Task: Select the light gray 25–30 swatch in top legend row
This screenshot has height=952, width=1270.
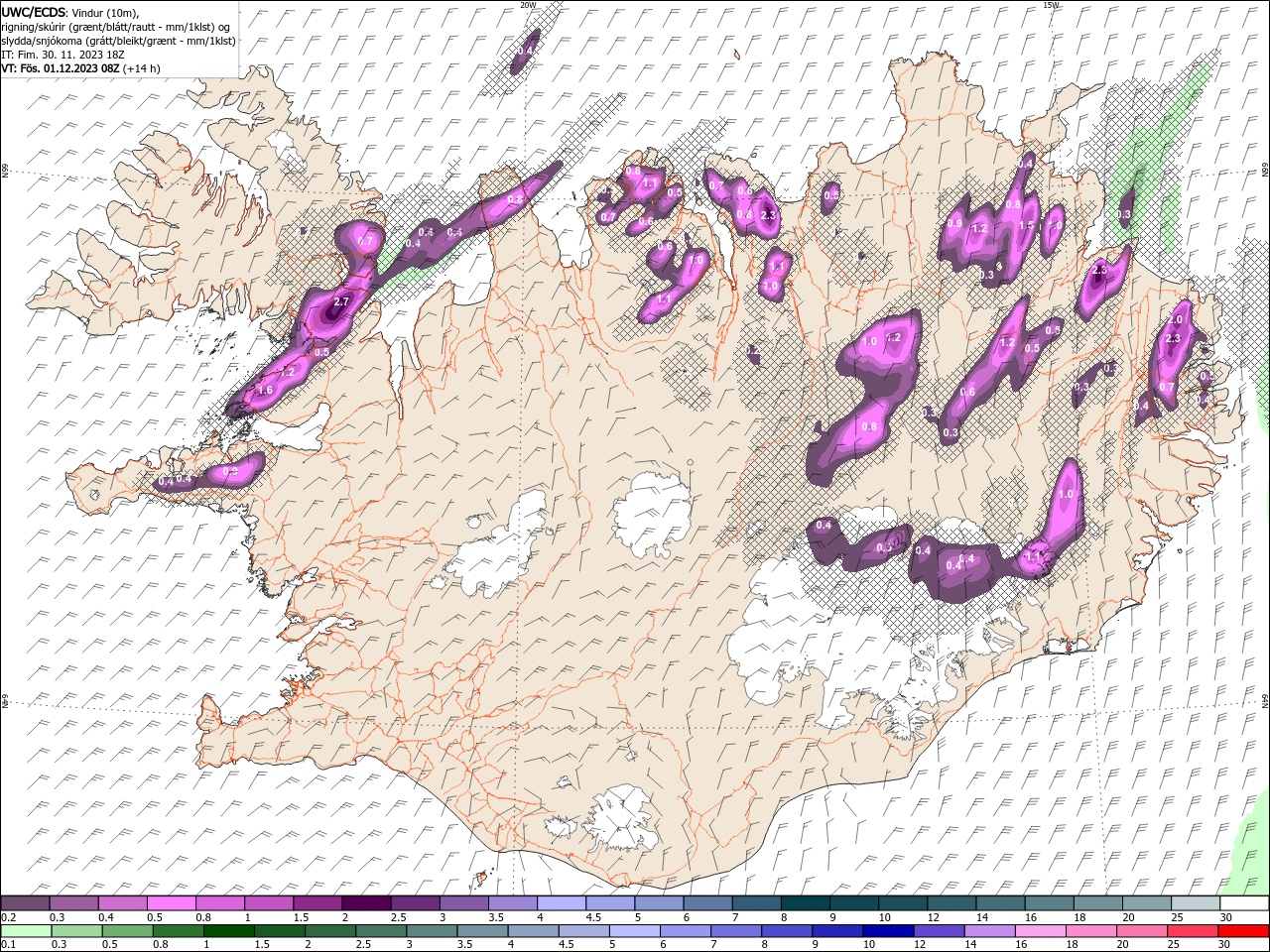Action: tap(1195, 903)
